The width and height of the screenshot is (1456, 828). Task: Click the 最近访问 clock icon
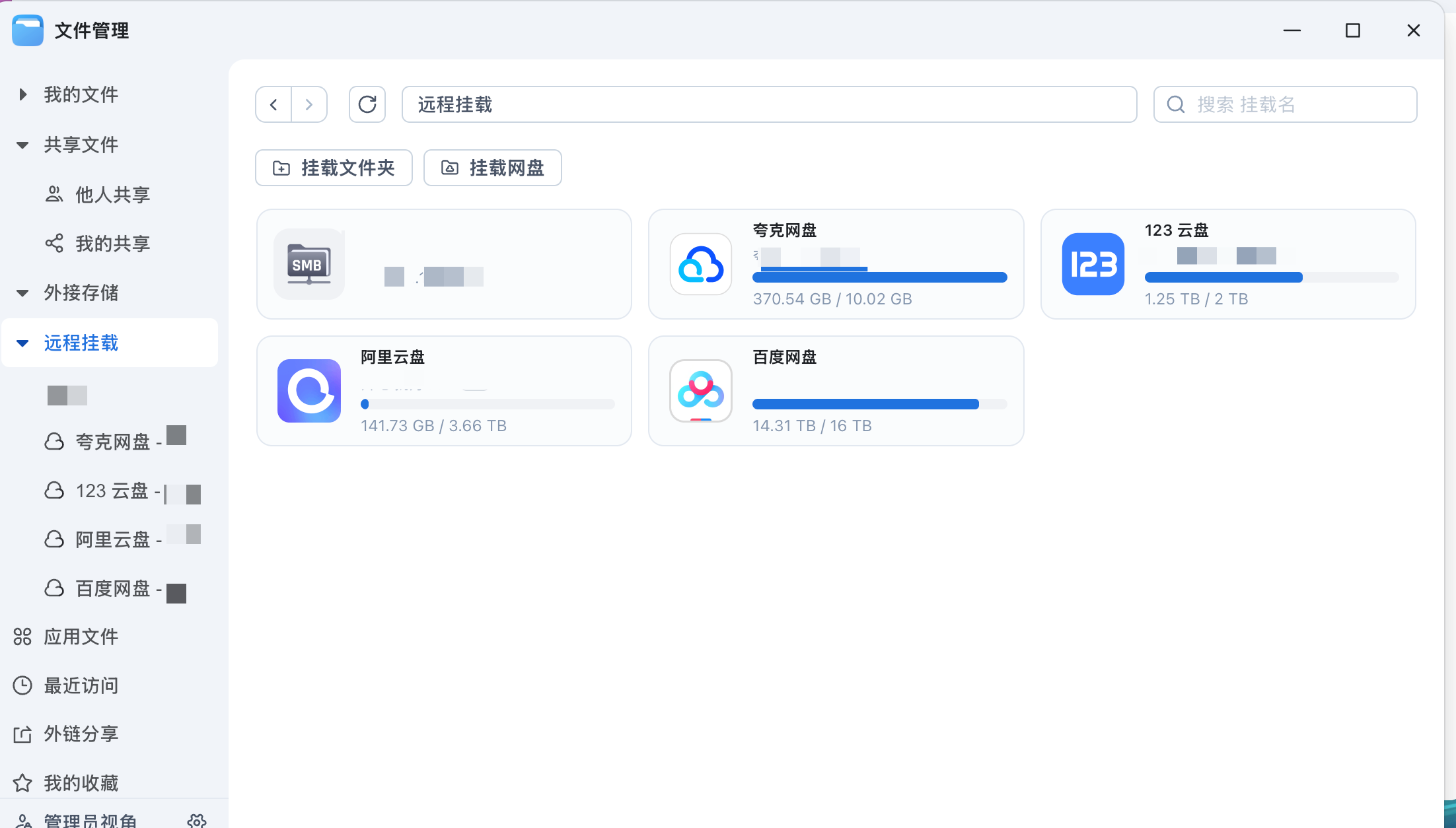coord(22,685)
